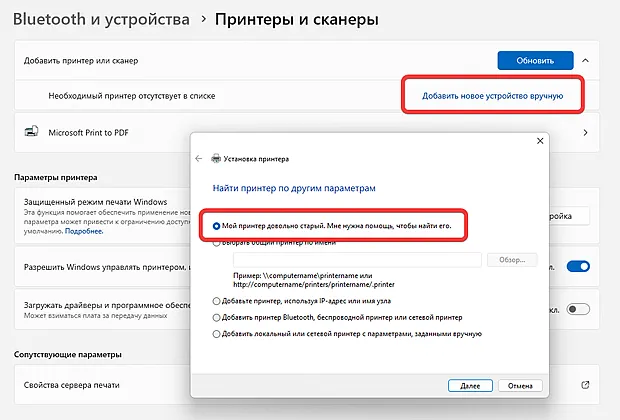Collapse the Добавить принтер или сканер section
The width and height of the screenshot is (620, 420).
coord(586,61)
